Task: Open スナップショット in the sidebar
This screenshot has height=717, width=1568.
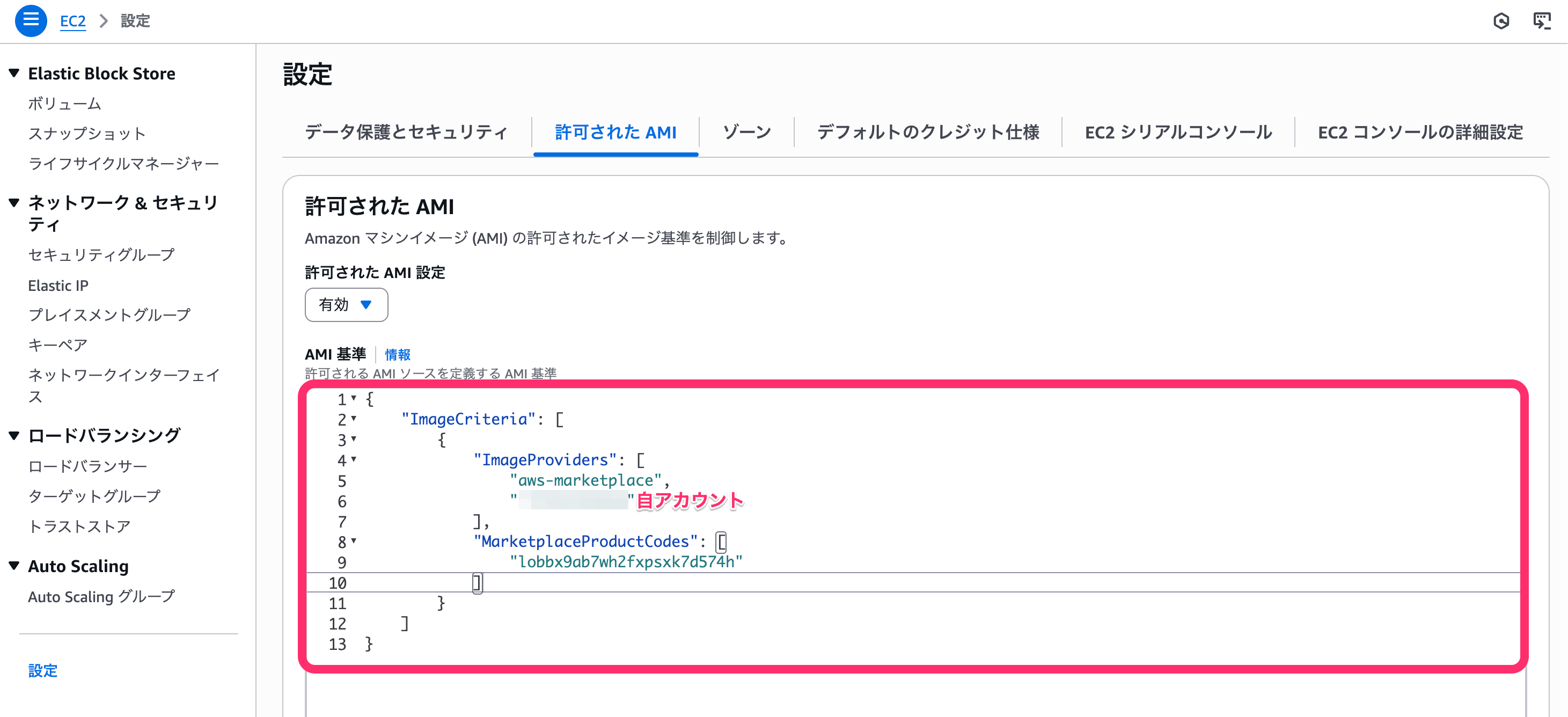Action: (87, 133)
